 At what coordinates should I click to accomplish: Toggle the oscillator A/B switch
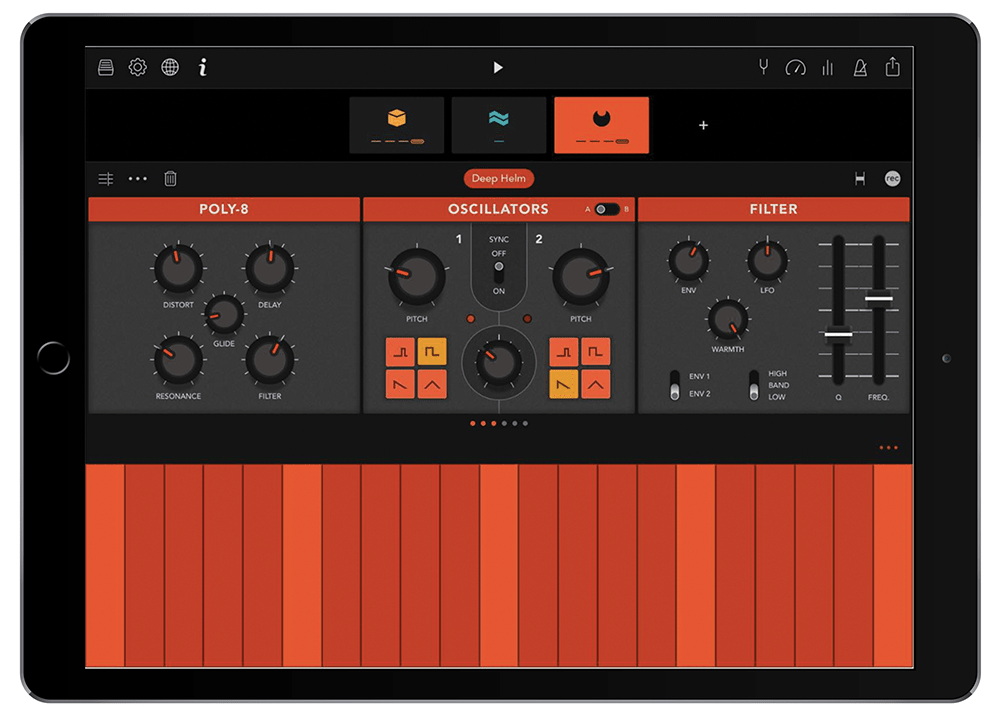tap(607, 209)
